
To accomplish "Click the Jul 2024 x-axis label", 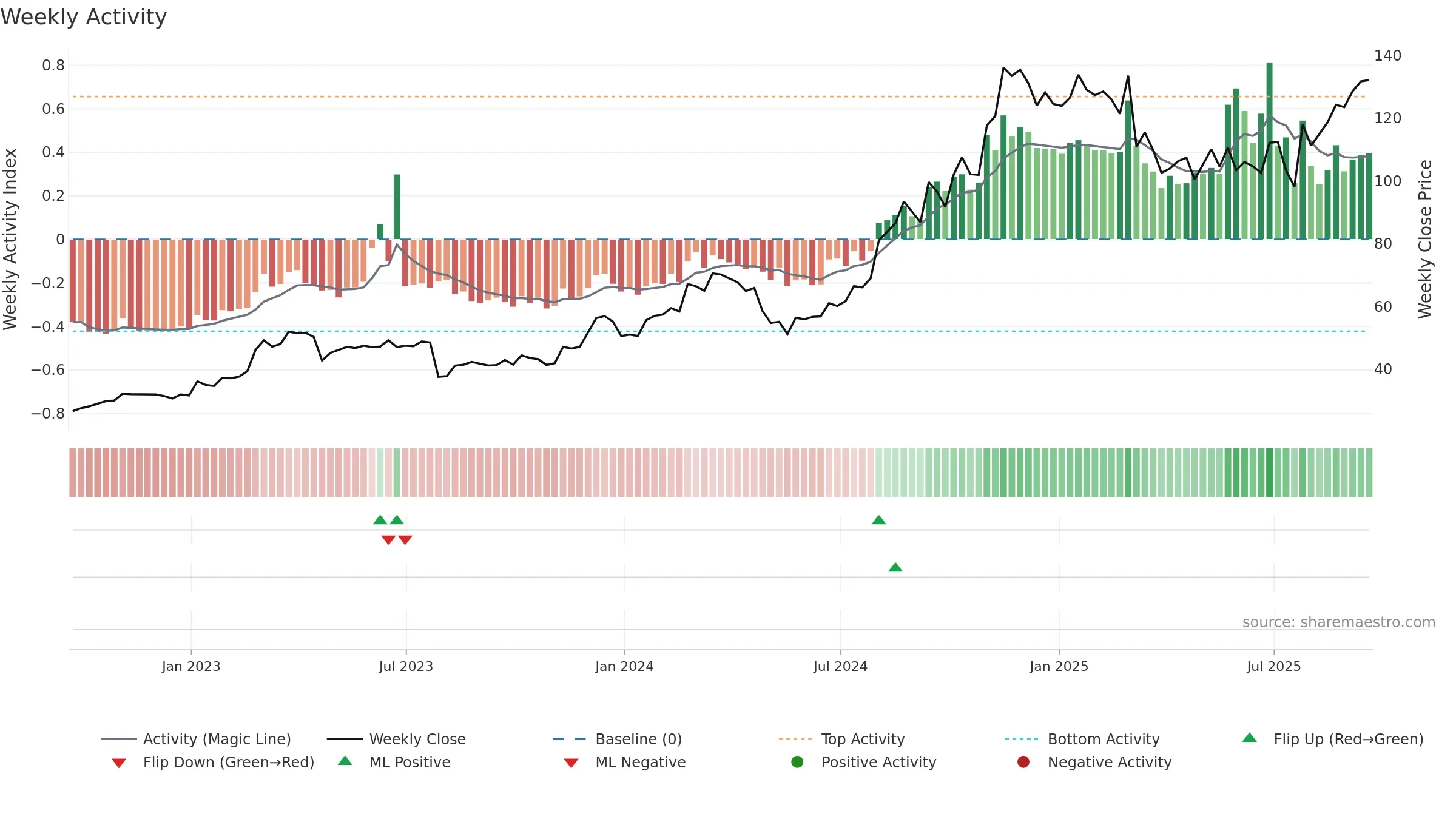I will point(840,667).
